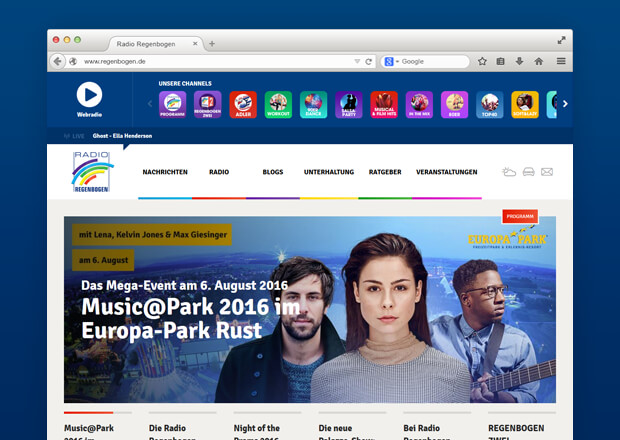Click the 'mit Lena, Kelvin Jones & Max Giesinger' label

click(152, 234)
